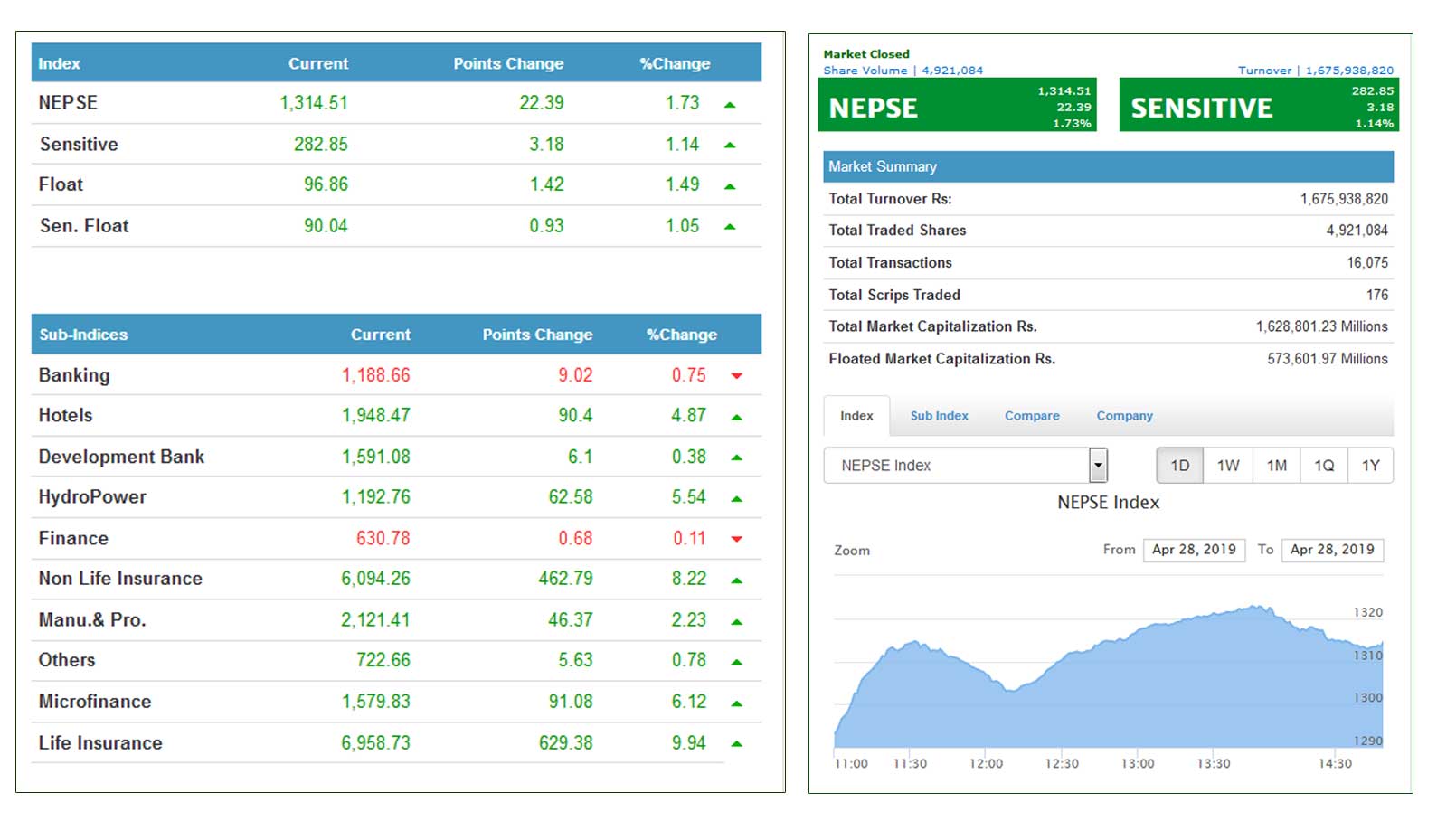The height and width of the screenshot is (821, 1456).
Task: Click the green NEPSE index banner
Action: coord(958,105)
